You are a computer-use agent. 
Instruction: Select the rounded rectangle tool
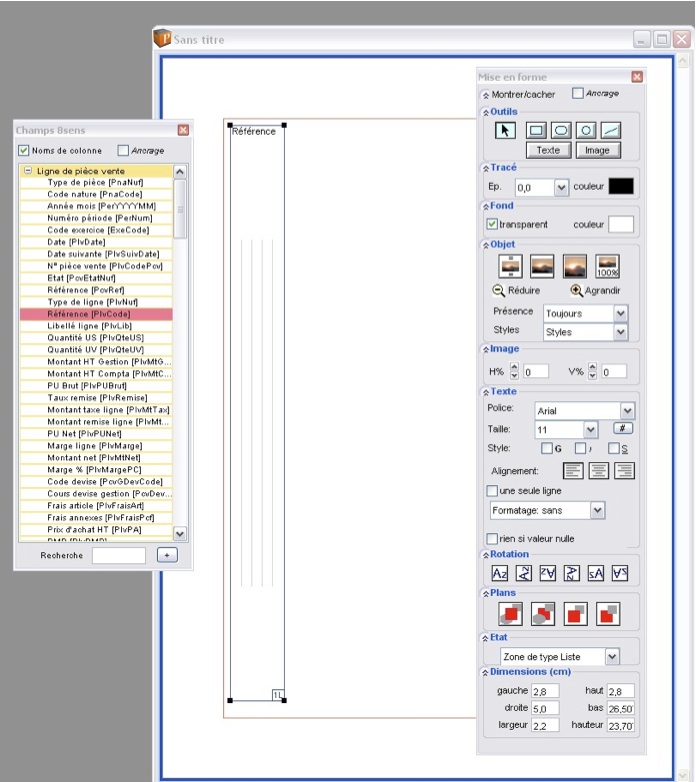click(561, 131)
